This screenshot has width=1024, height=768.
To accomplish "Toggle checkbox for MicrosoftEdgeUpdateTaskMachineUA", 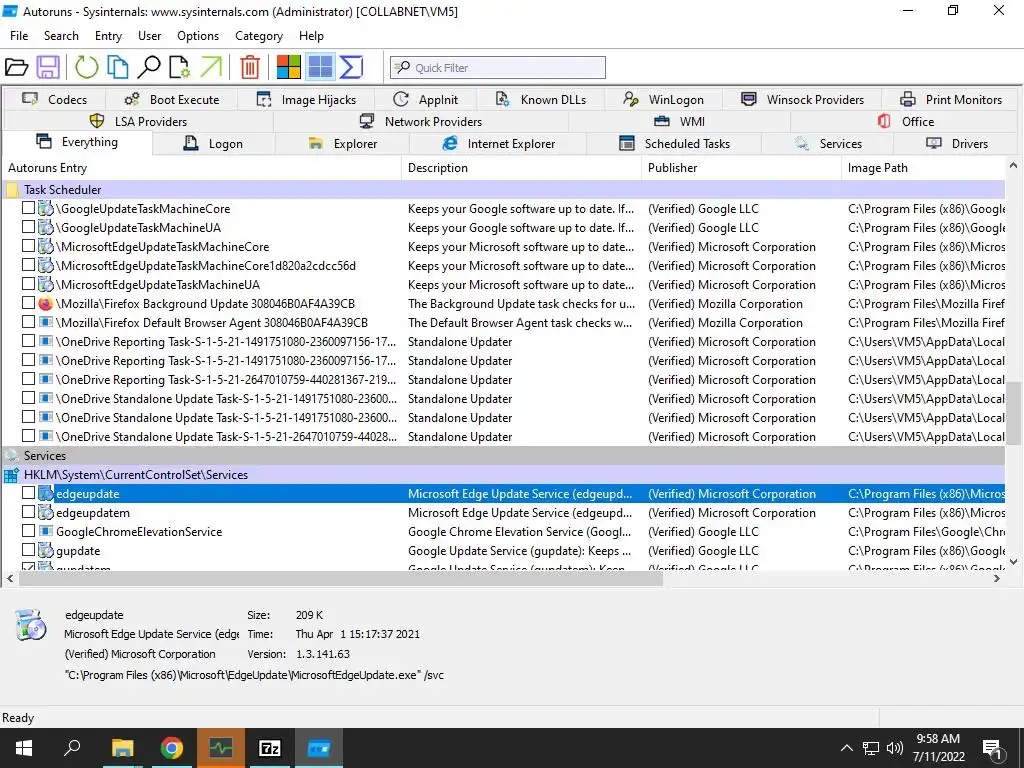I will coord(28,284).
